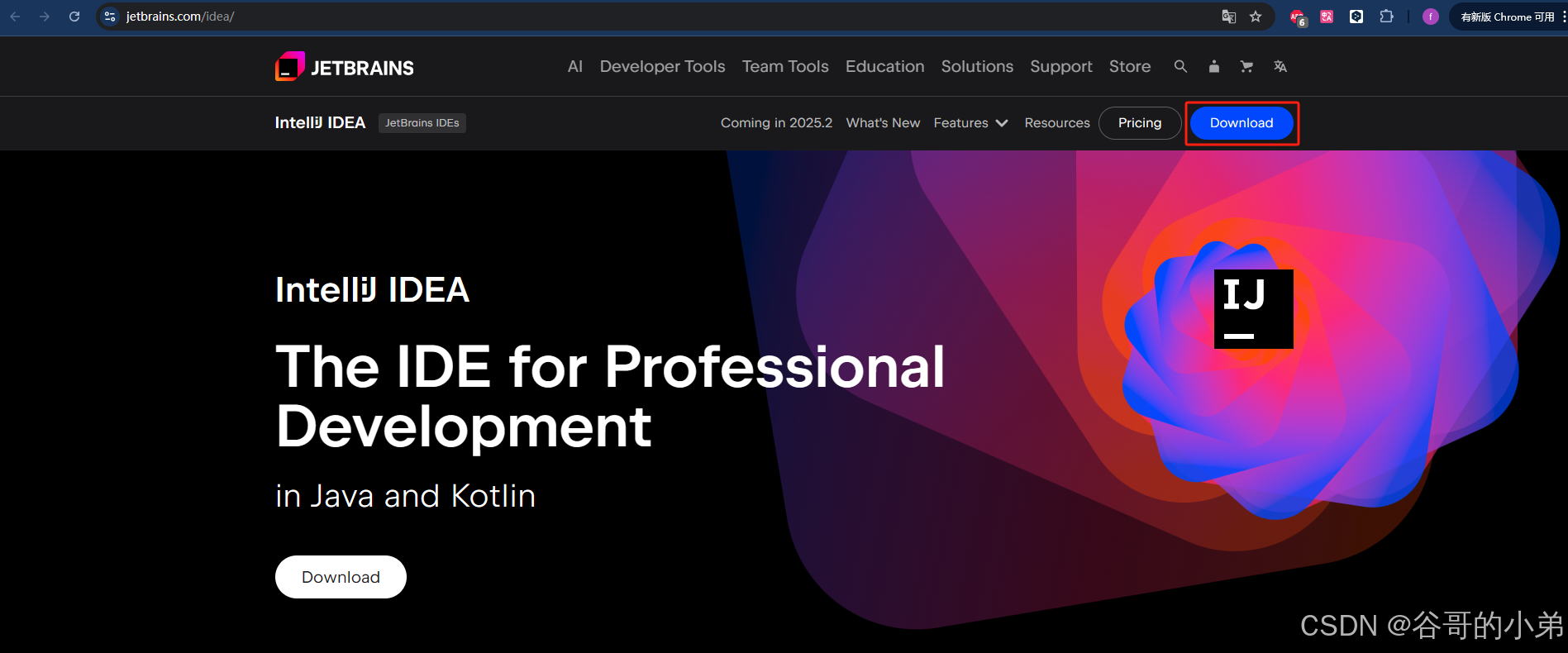
Task: Open the pink translation extension icon
Action: click(x=1327, y=17)
